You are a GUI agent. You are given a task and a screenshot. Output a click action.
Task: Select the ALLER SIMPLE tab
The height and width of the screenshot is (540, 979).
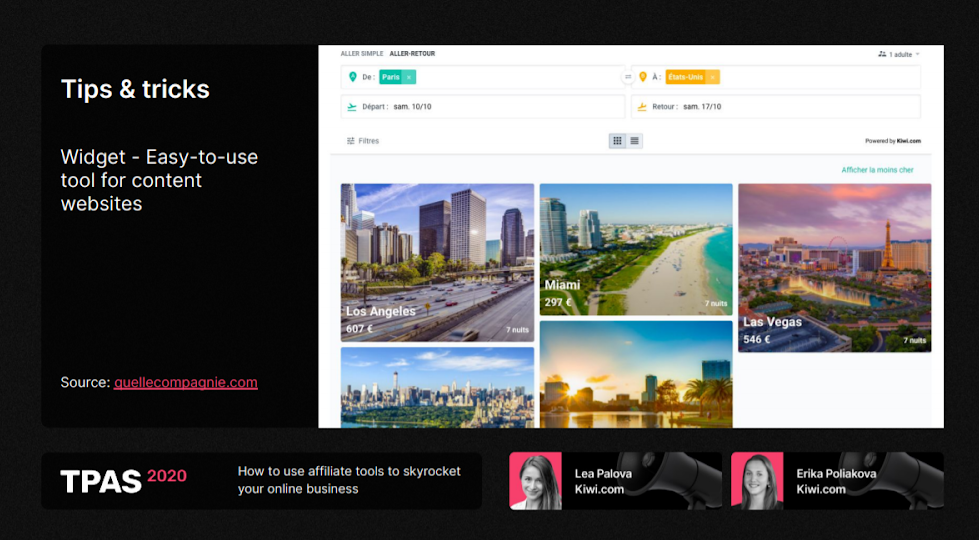pyautogui.click(x=362, y=54)
